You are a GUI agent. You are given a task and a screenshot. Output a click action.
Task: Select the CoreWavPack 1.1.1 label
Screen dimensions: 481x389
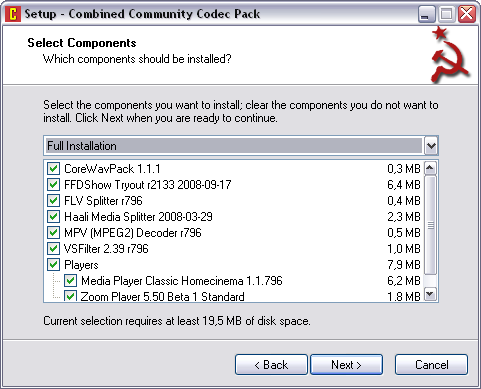click(112, 169)
